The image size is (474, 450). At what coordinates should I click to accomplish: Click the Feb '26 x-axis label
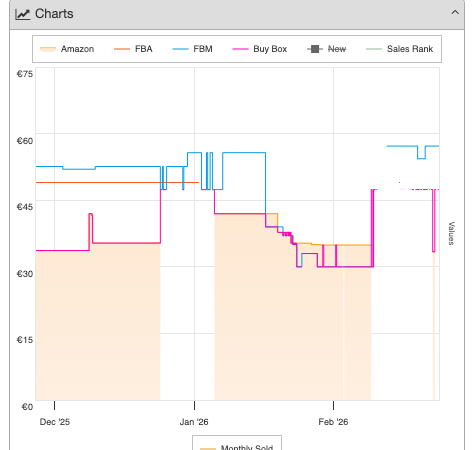click(x=333, y=422)
